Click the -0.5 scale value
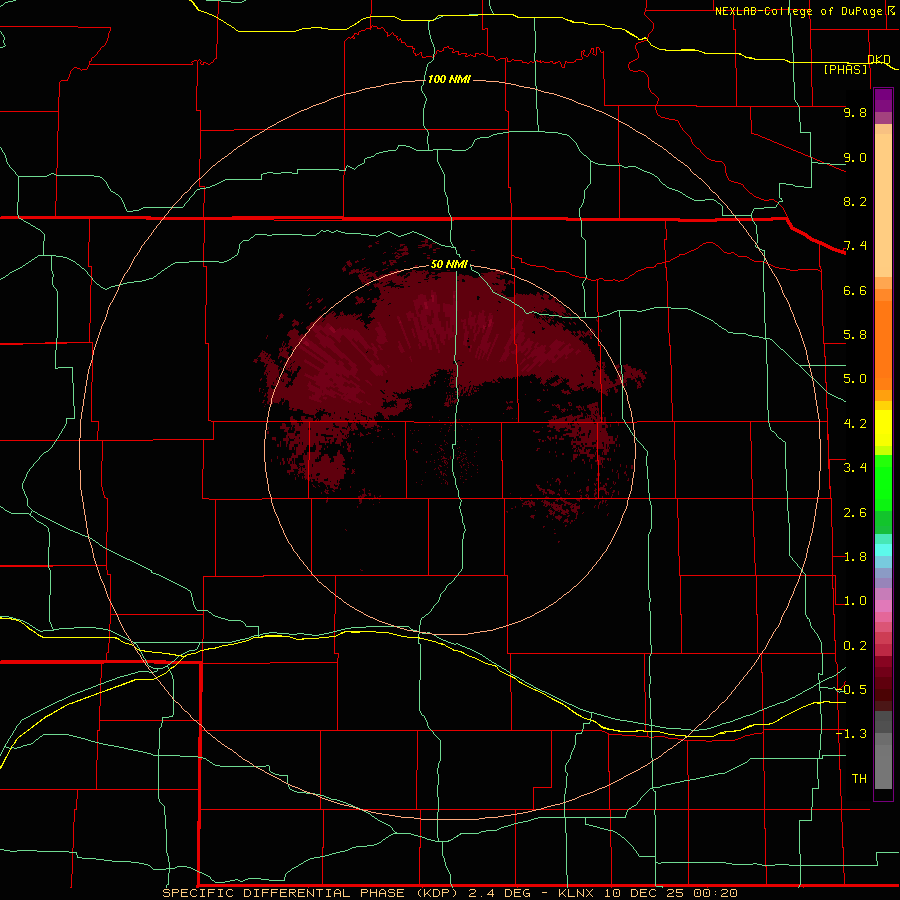The width and height of the screenshot is (900, 900). [x=851, y=689]
